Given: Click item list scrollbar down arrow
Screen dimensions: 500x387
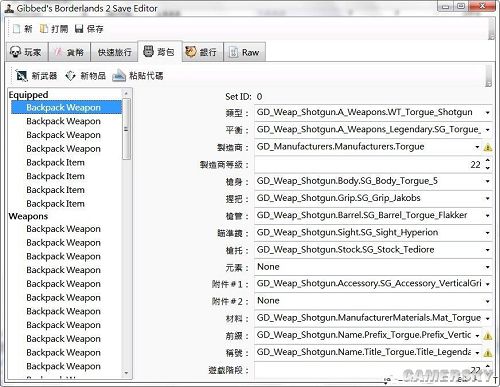Looking at the screenshot, I should pos(126,373).
